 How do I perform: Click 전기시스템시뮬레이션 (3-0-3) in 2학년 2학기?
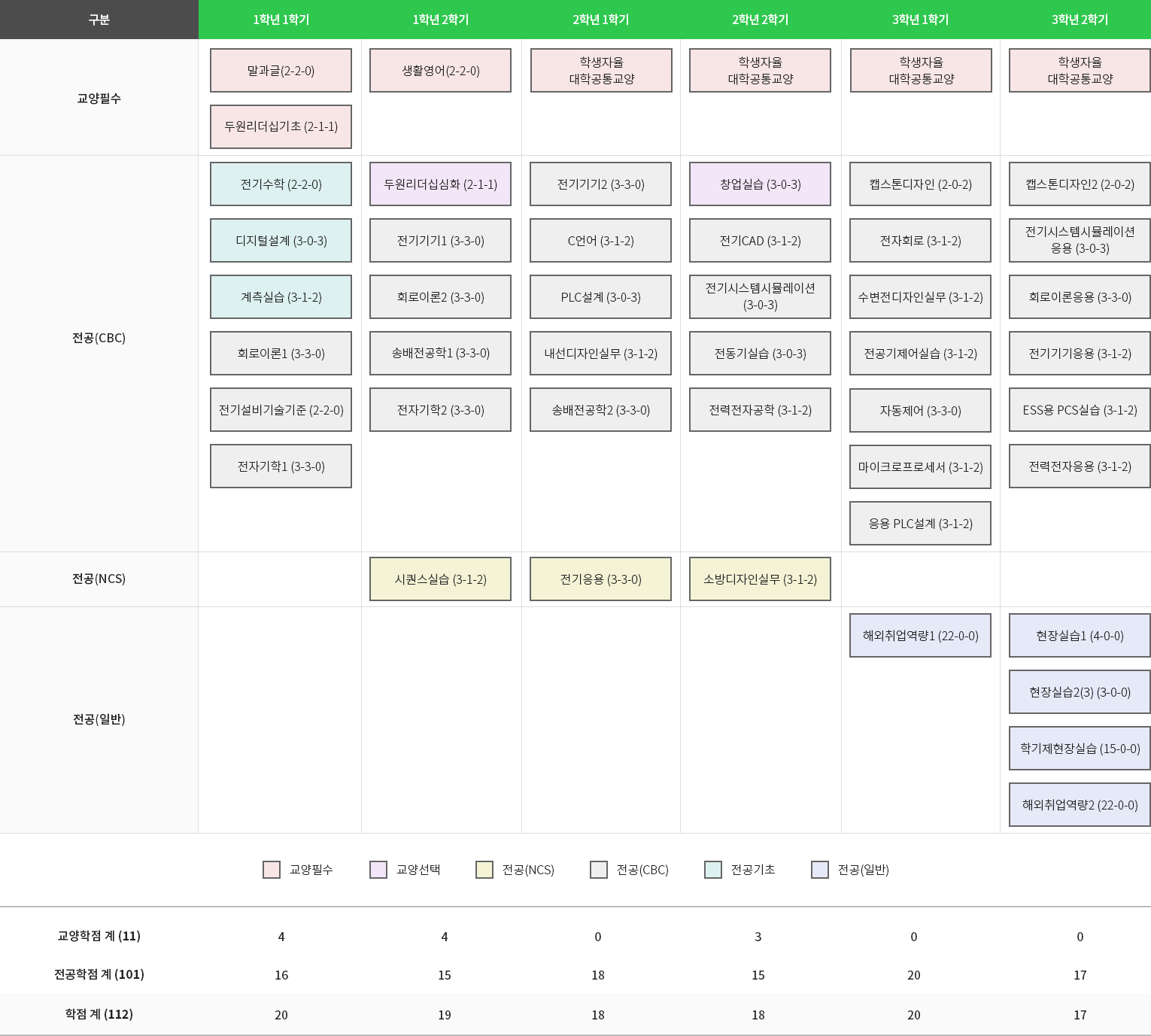tap(760, 297)
